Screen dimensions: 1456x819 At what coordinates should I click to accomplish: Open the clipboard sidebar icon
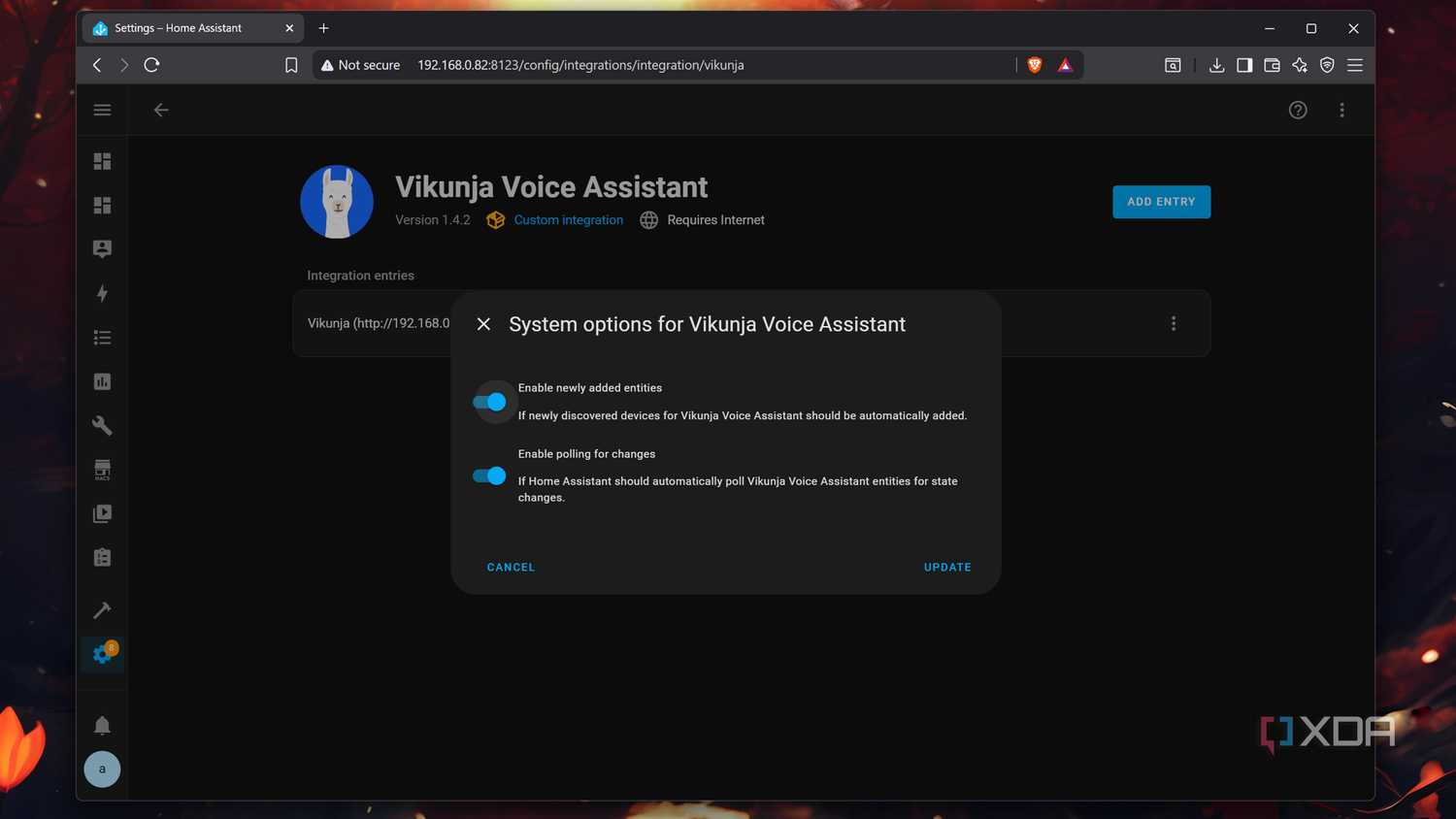102,557
